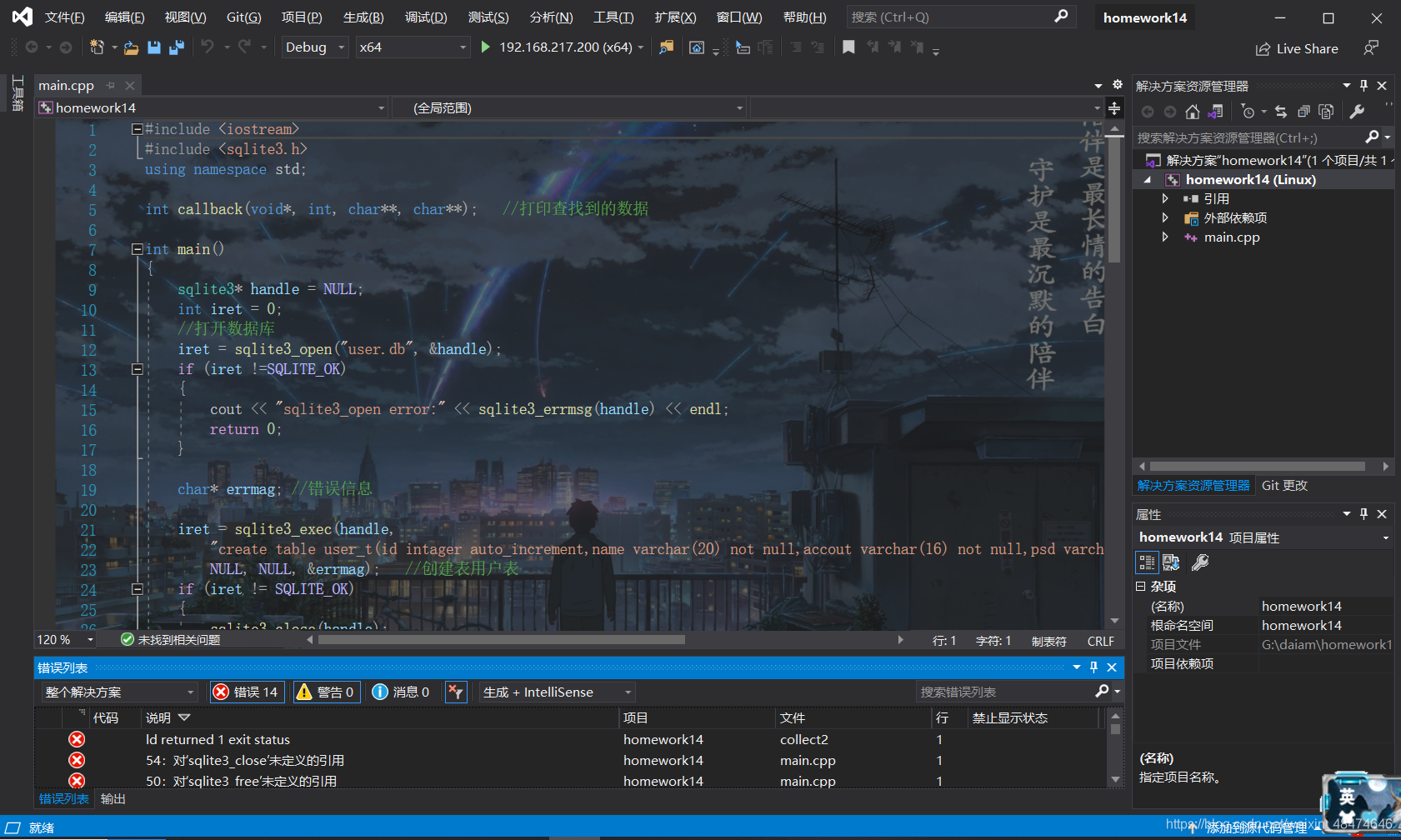Open the 整个解决方案 filter dropdown
Screen dimensions: 1401x840
point(119,692)
